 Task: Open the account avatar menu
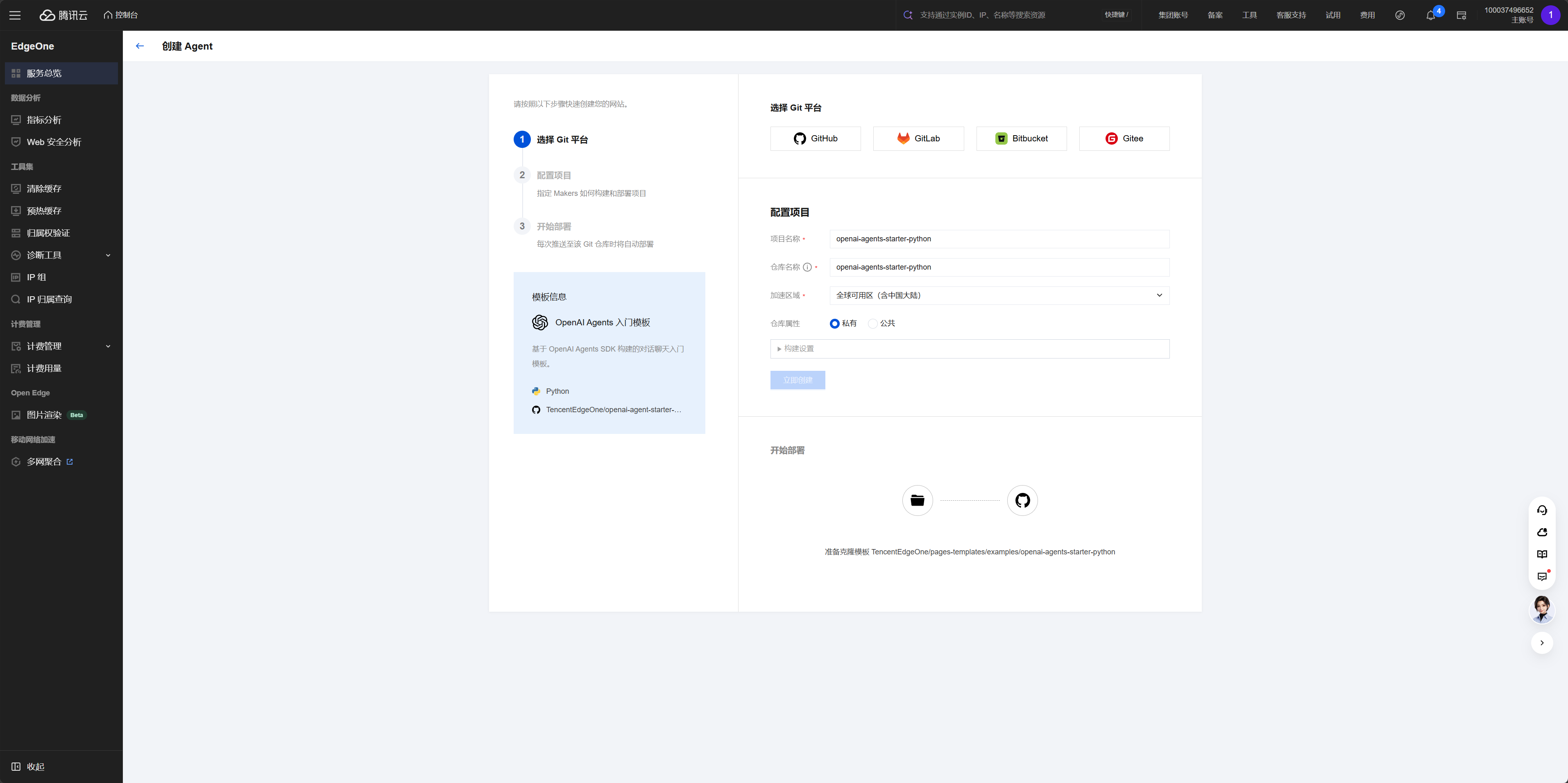(1550, 15)
